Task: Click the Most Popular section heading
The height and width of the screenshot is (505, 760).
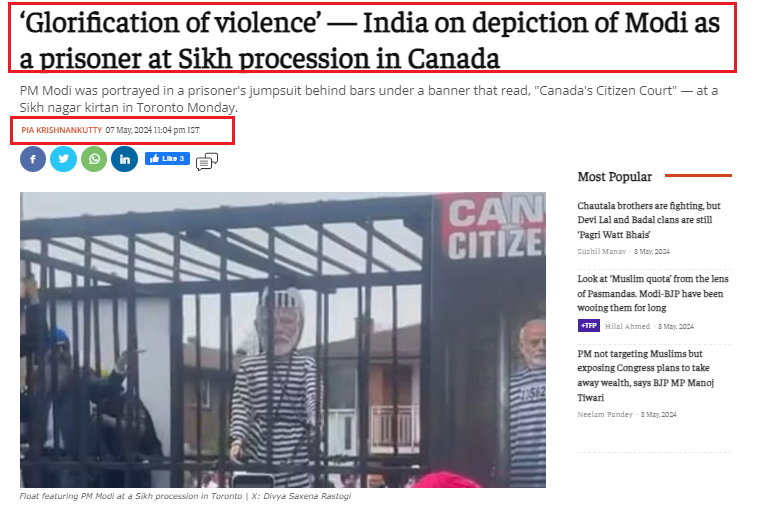Action: (615, 177)
